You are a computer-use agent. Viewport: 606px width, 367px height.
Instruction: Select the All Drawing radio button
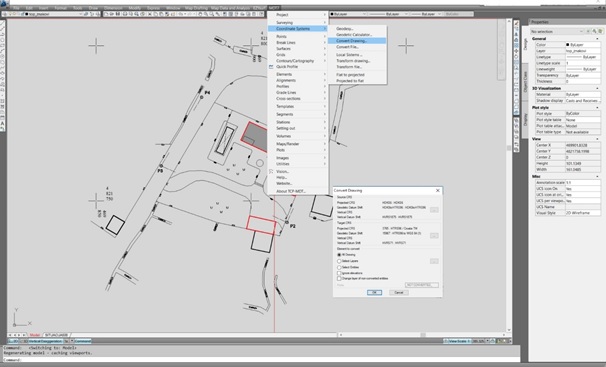click(x=339, y=255)
